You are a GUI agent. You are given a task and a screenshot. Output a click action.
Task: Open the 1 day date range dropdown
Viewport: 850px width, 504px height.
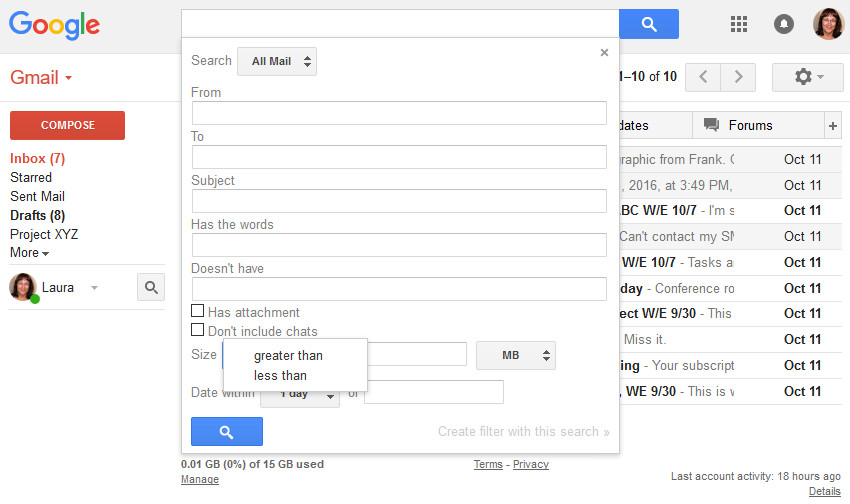pyautogui.click(x=300, y=394)
